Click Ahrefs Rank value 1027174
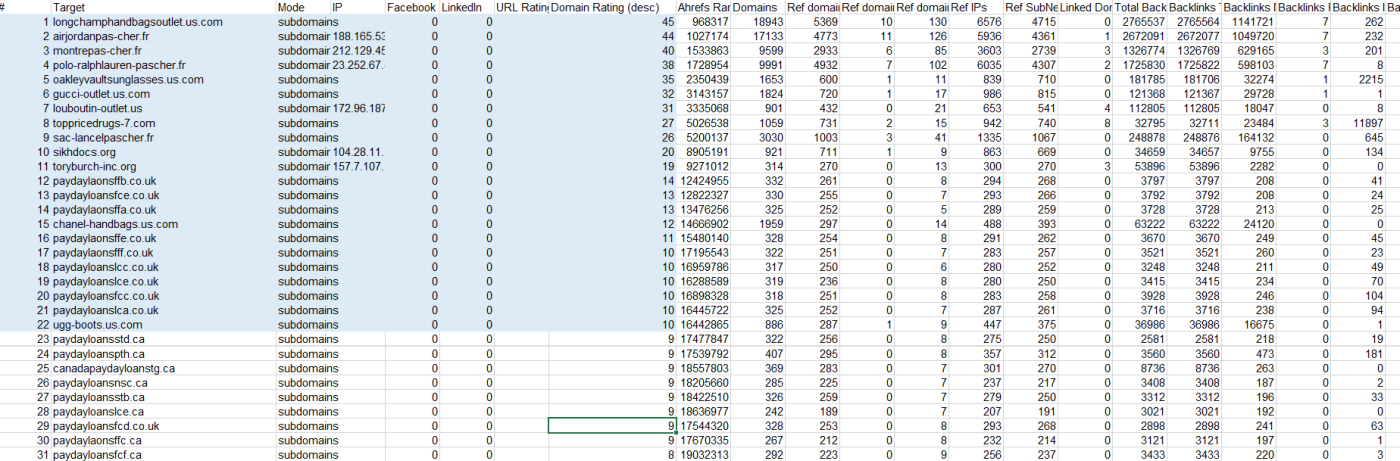Screen dimensions: 1400x461 706,36
